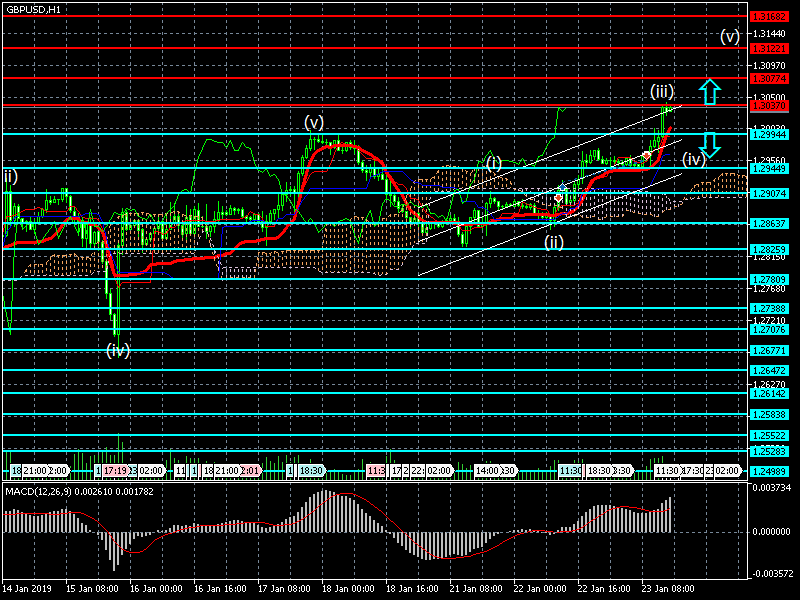Click the 17:30 event time marker
This screenshot has height=600, width=800.
691,469
